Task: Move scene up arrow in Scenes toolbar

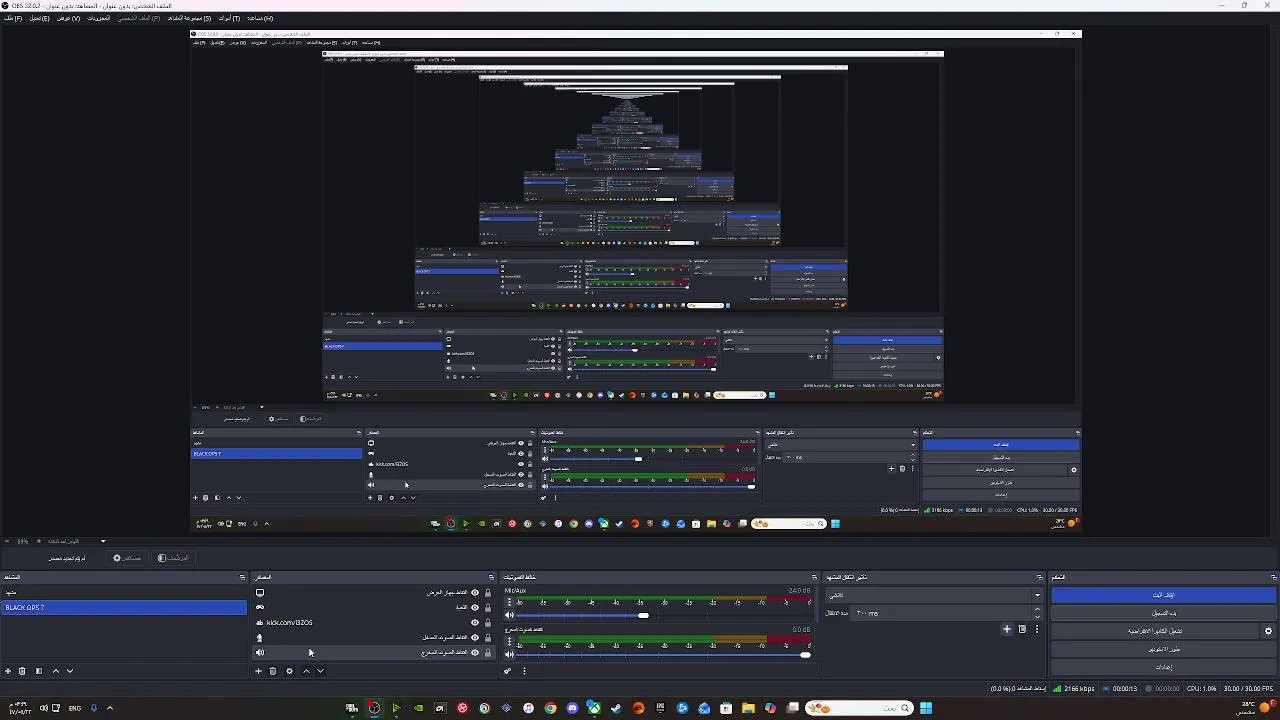Action: tap(56, 671)
